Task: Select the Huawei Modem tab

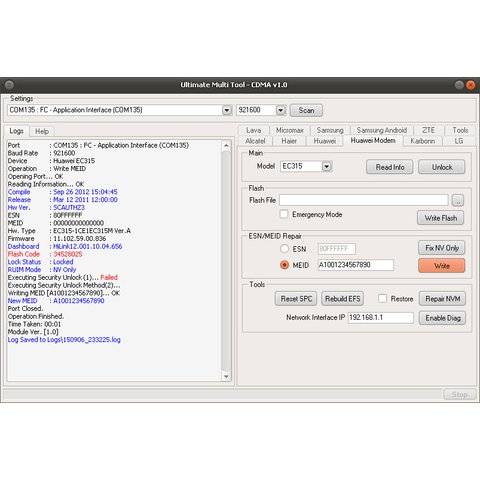Action: [373, 140]
